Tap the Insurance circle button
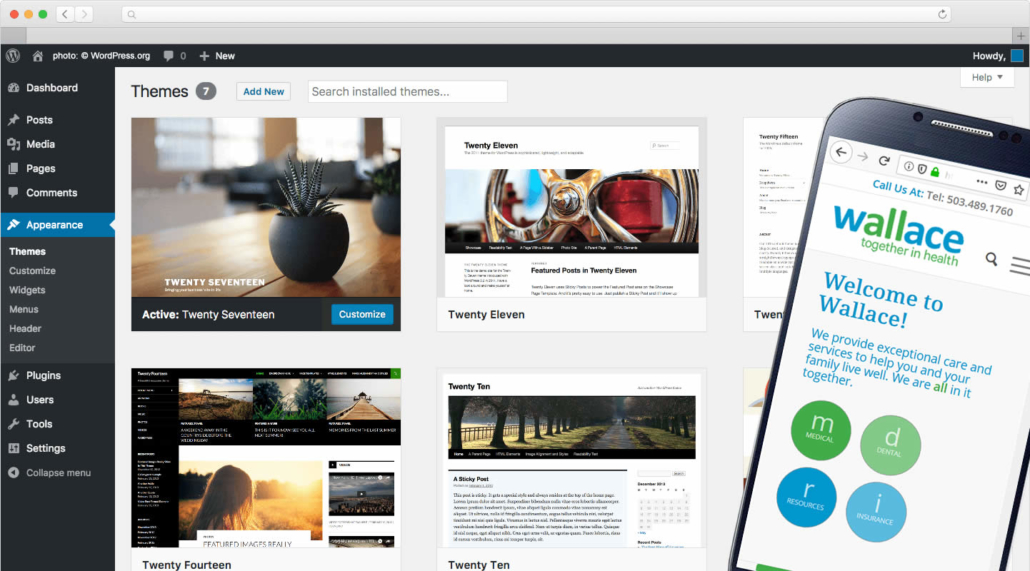 (876, 512)
